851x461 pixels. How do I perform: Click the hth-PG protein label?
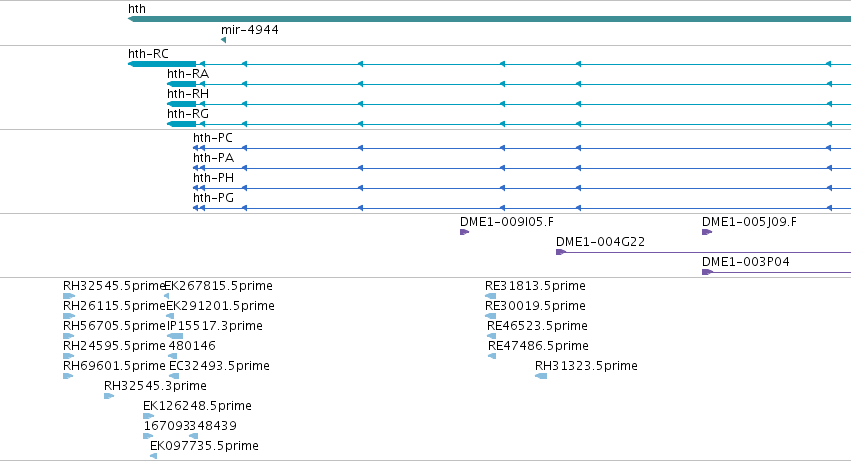[213, 198]
